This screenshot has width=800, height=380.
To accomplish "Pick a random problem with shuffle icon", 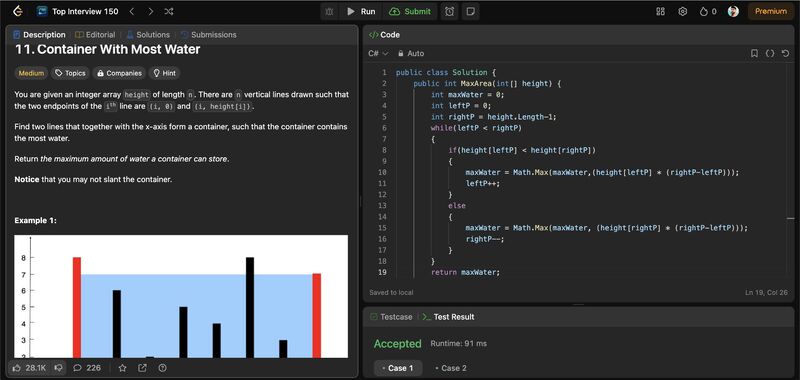I will [x=169, y=11].
